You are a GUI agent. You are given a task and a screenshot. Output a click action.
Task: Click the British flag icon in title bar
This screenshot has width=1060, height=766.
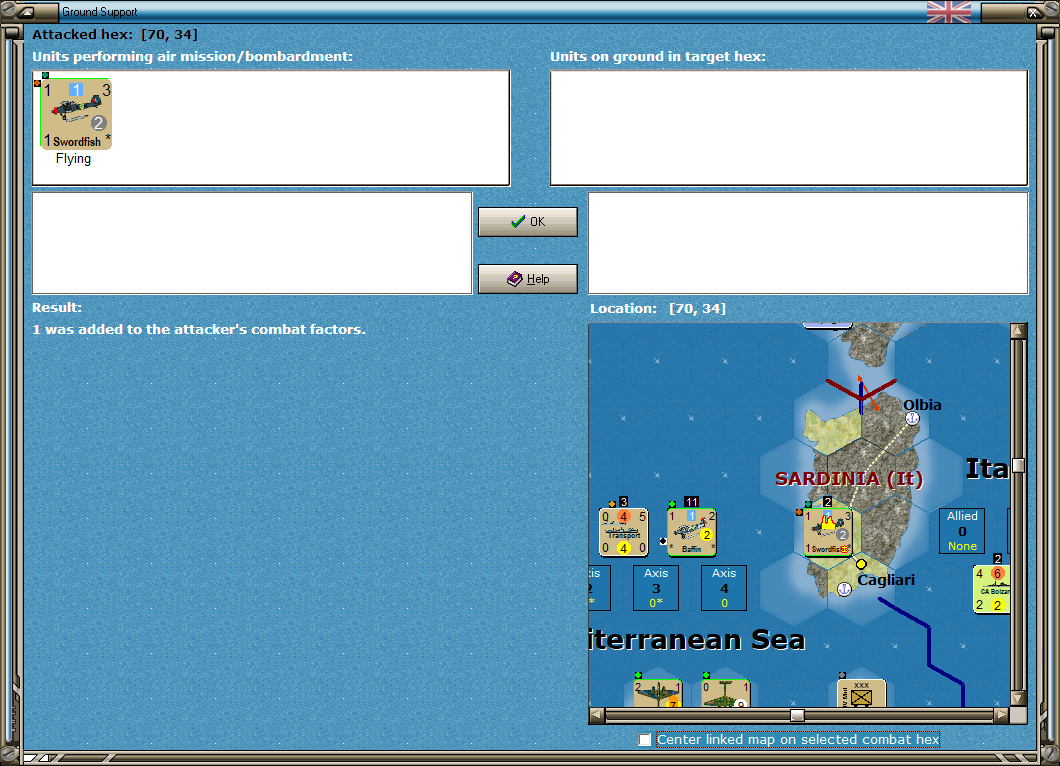click(948, 11)
